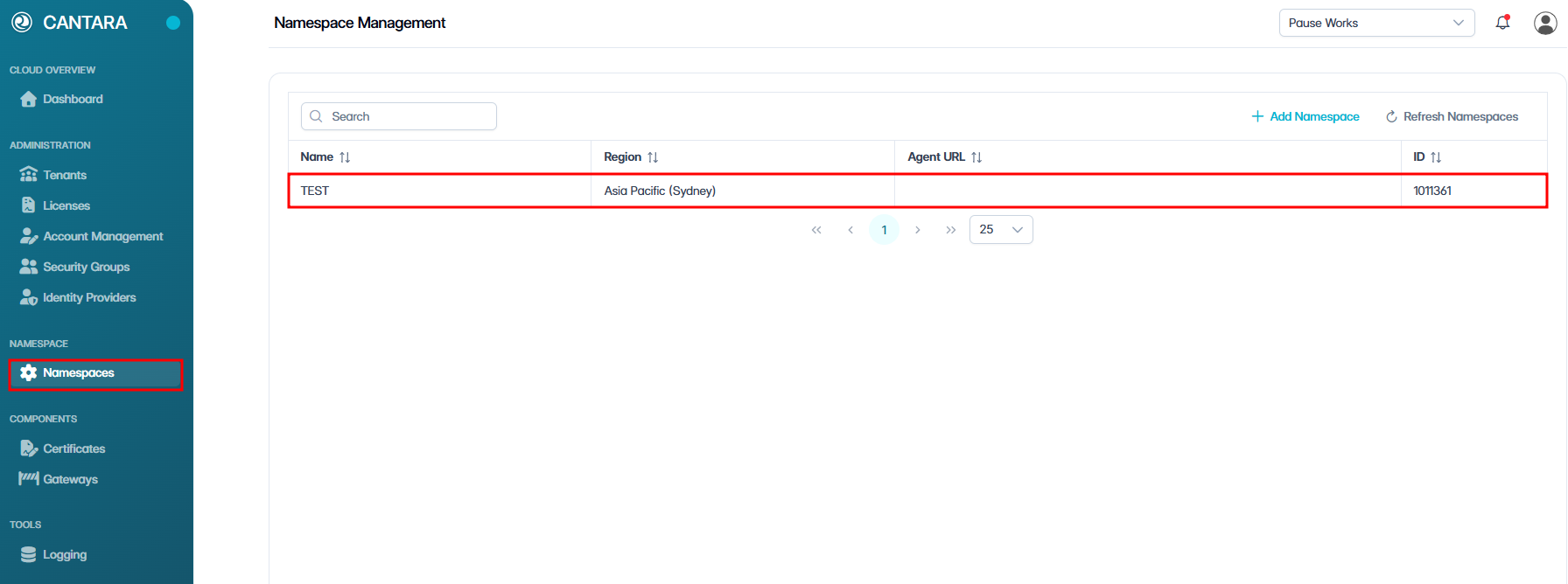Click the Certificates signed-file icon

29,448
